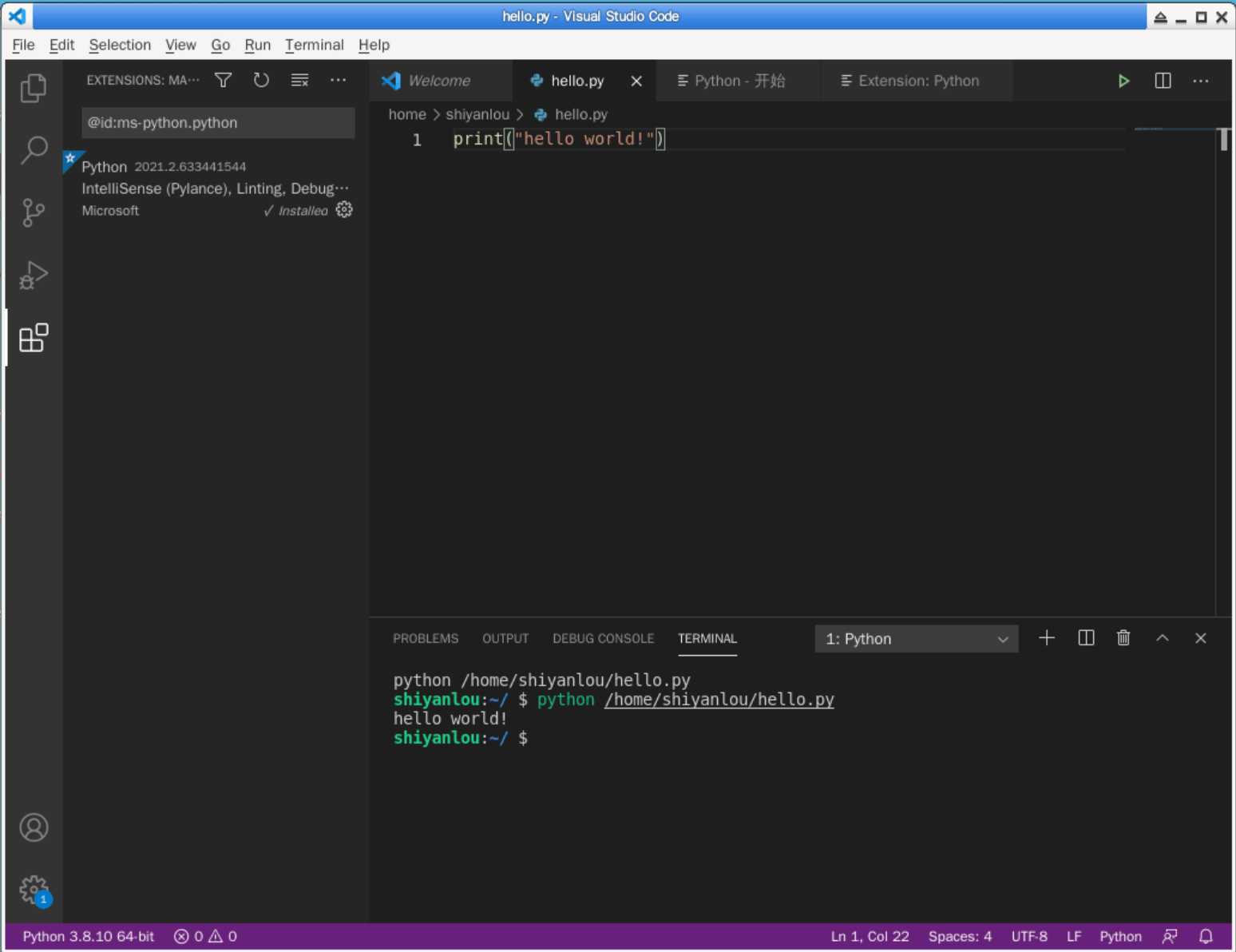
Task: Change end of line via LF
Action: [1074, 936]
